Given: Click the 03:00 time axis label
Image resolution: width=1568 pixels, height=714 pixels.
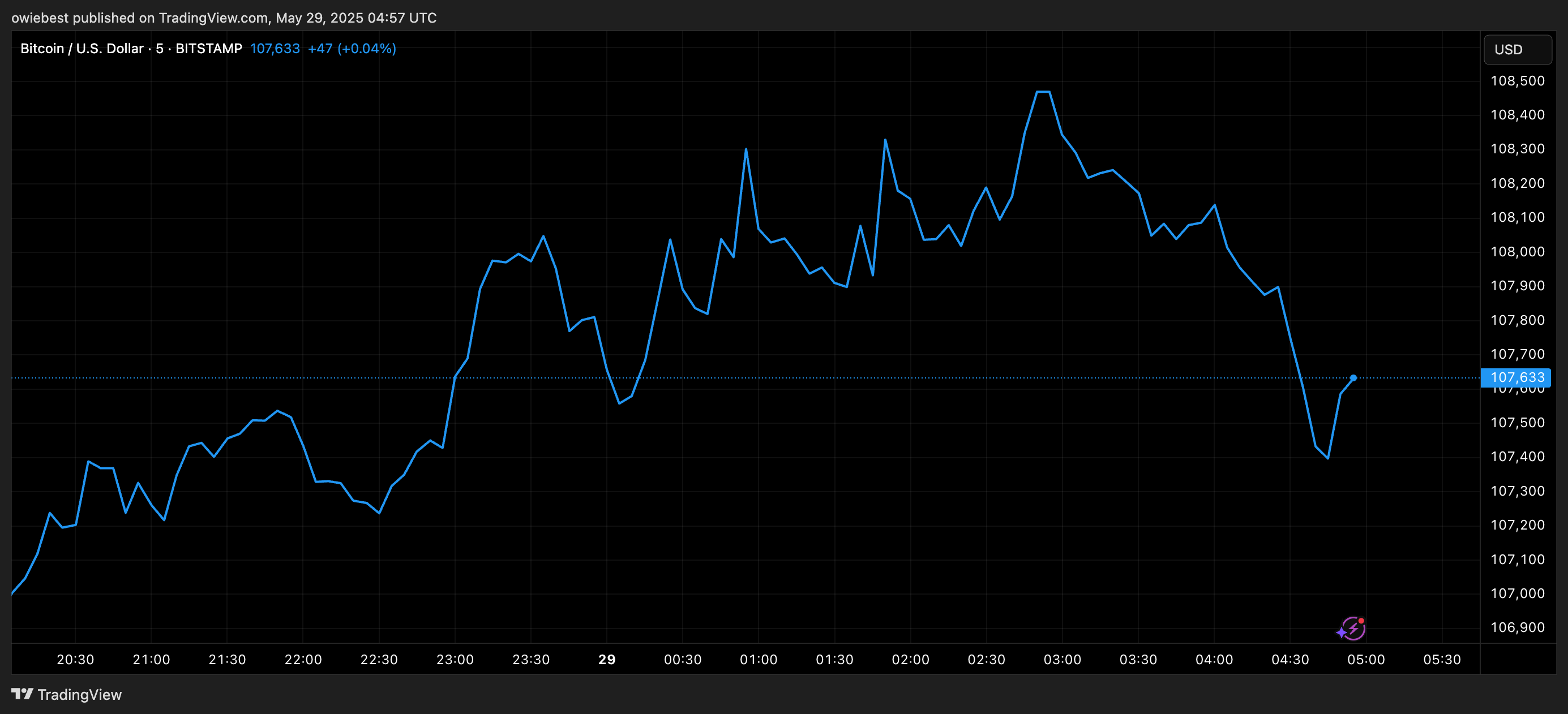Looking at the screenshot, I should coord(1062,660).
